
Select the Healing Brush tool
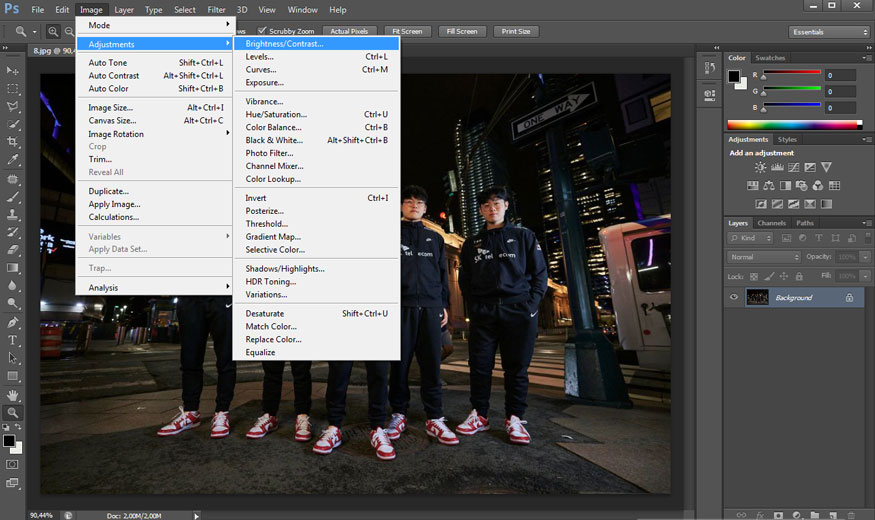coord(12,179)
